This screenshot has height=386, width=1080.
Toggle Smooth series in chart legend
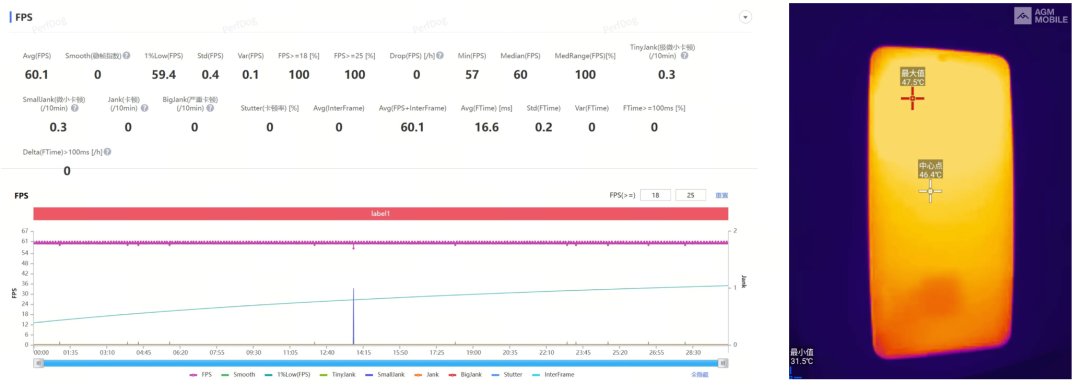coord(239,374)
